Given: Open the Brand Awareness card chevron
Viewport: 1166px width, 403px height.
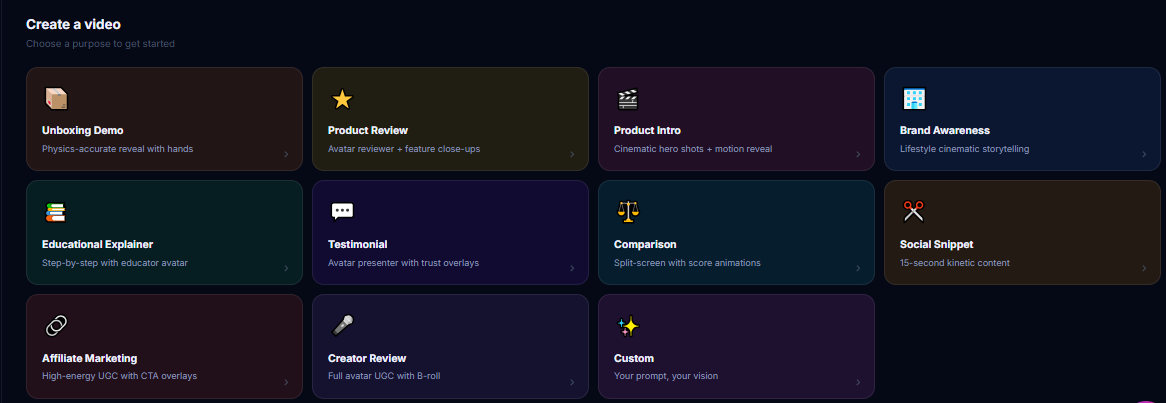Looking at the screenshot, I should tap(1144, 155).
